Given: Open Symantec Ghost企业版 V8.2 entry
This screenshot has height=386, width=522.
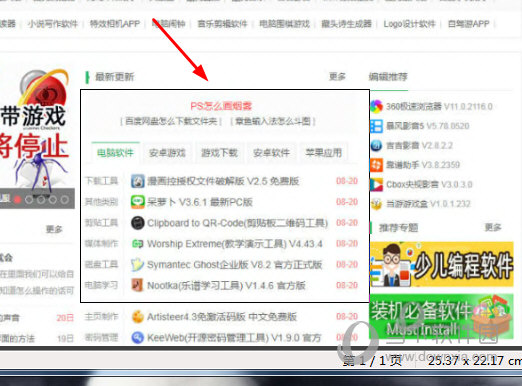Looking at the screenshot, I should (x=235, y=265).
